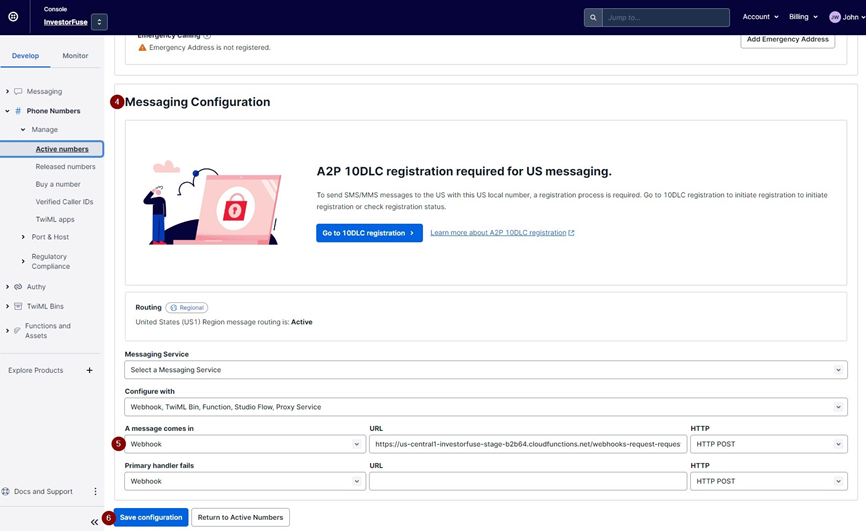Open A message comes in Webhook dropdown
866x531 pixels.
[x=245, y=444]
